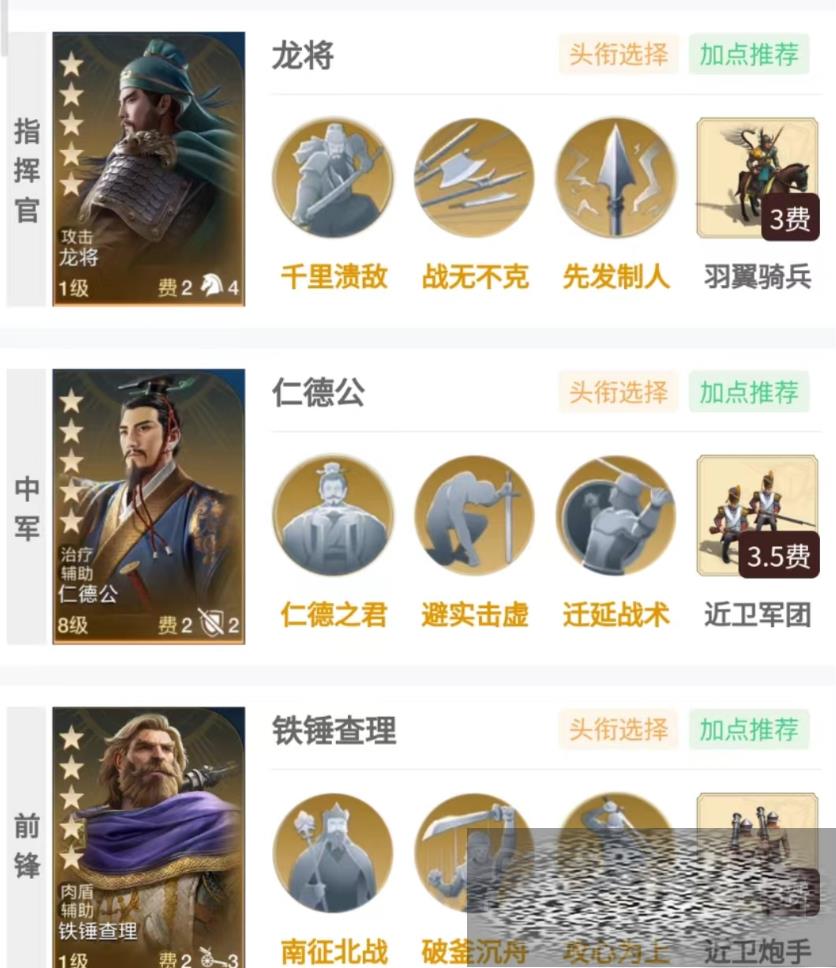
Task: Open the 铁锤查理 hero card portrait
Action: (149, 838)
